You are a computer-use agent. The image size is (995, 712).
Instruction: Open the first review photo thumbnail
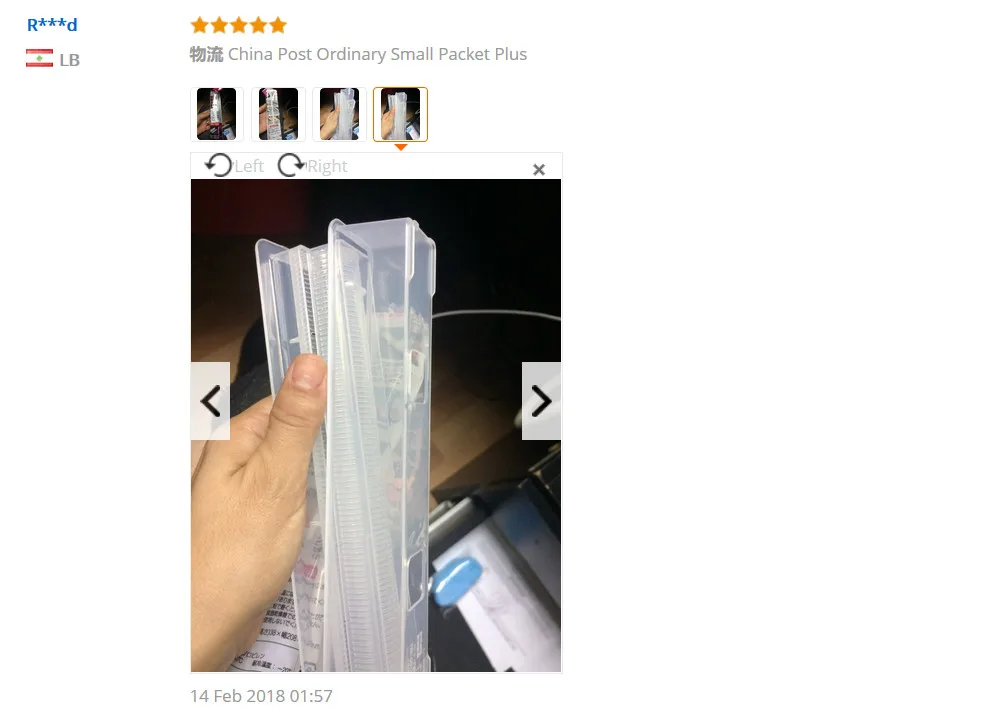pos(216,114)
